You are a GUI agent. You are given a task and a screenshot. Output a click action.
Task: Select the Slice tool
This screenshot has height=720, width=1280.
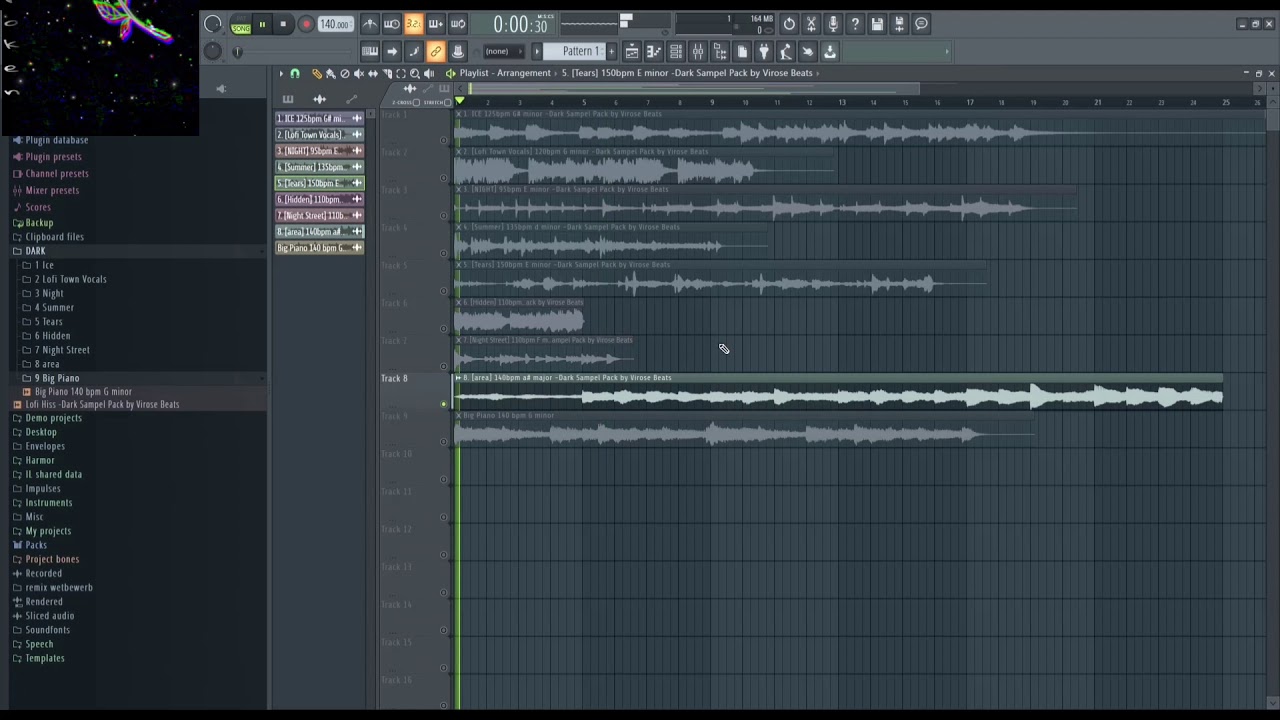click(387, 74)
